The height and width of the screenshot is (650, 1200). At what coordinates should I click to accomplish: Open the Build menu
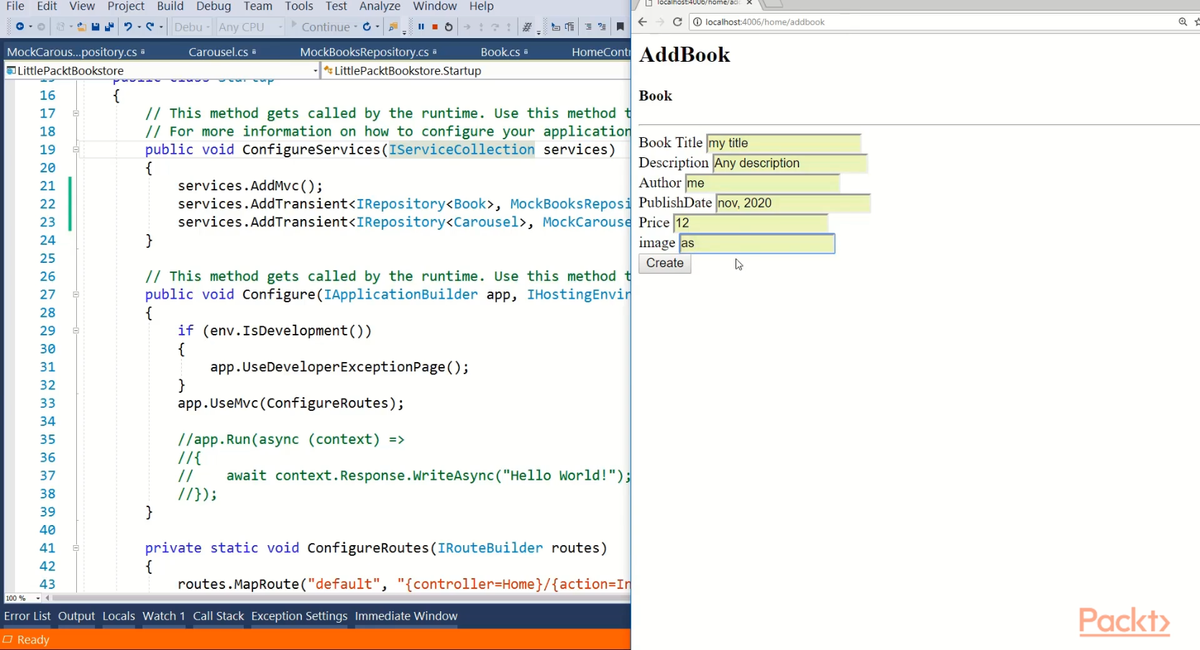[x=170, y=6]
